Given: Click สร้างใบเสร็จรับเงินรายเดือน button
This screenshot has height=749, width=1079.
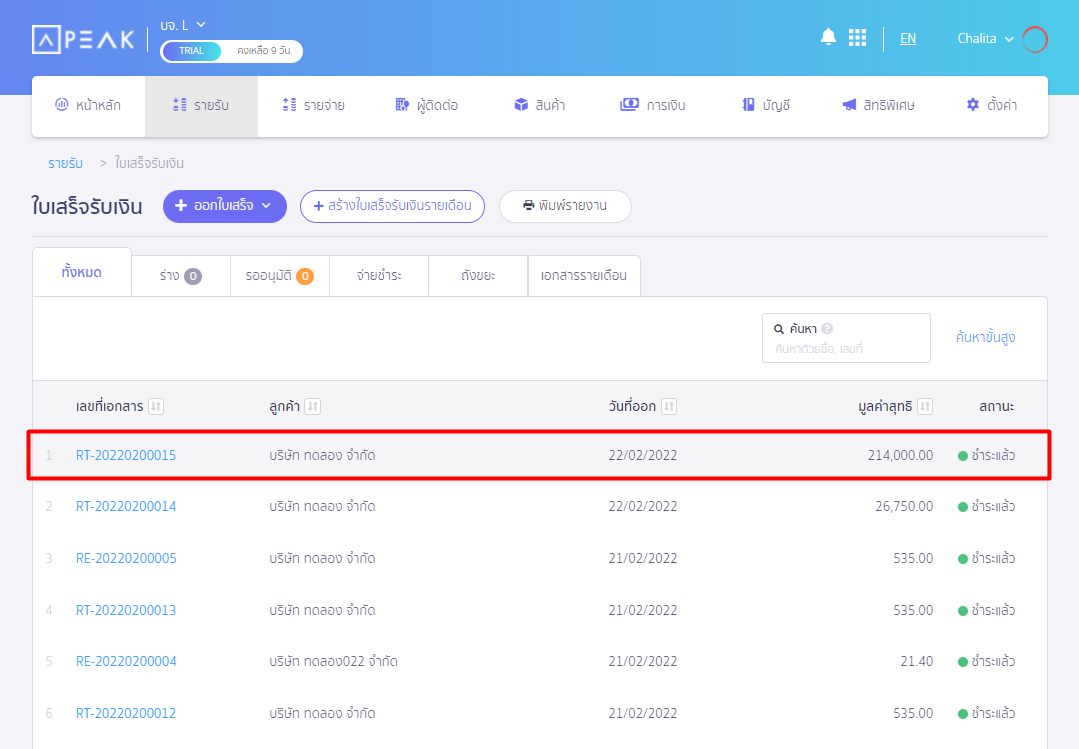Looking at the screenshot, I should (x=392, y=206).
